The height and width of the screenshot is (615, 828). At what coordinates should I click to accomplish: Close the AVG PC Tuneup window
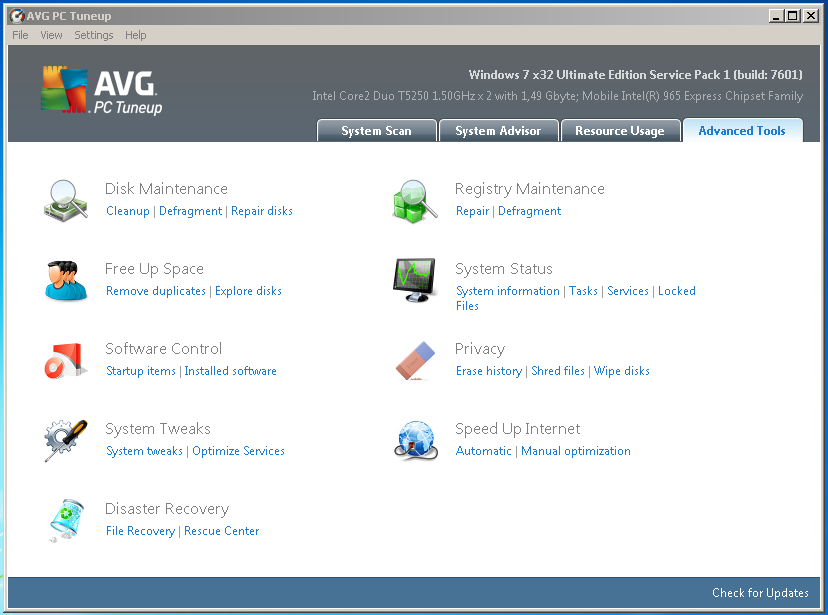pyautogui.click(x=811, y=16)
